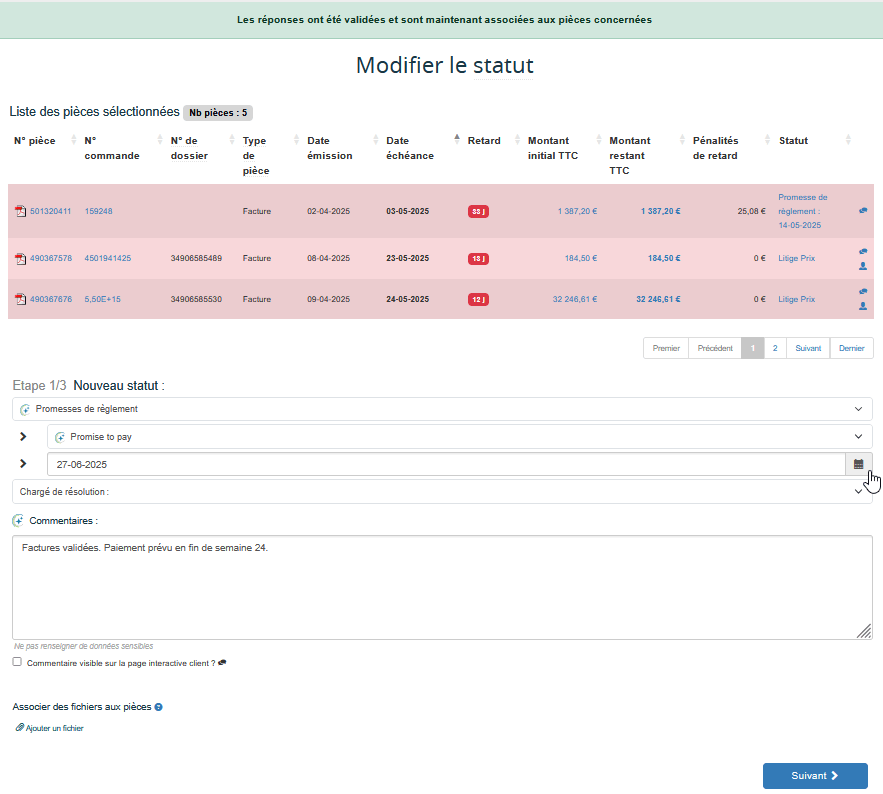Sort table by Date échéance column
Image resolution: width=883 pixels, height=794 pixels.
[x=410, y=148]
